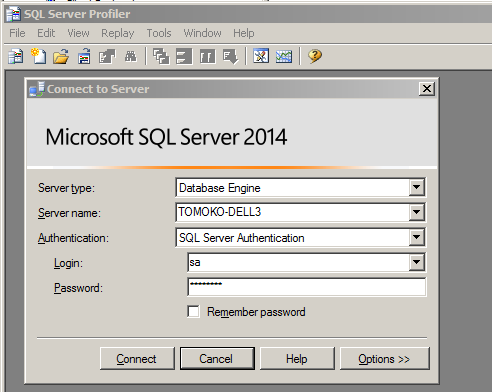The height and width of the screenshot is (392, 492).
Task: Launch Database Engine Tuning Advisor icon
Action: coord(261,56)
